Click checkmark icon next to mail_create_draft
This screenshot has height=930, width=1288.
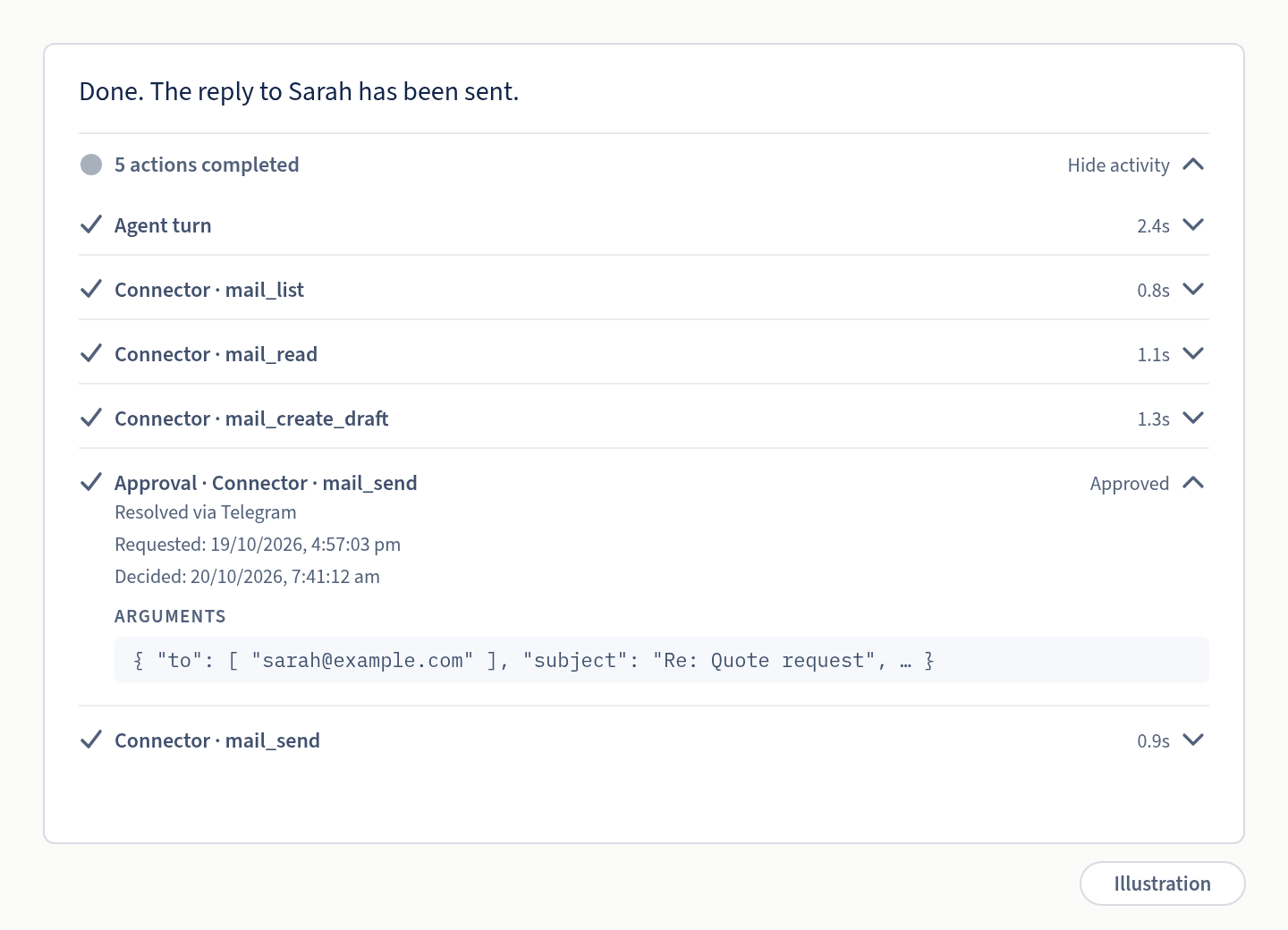[91, 418]
